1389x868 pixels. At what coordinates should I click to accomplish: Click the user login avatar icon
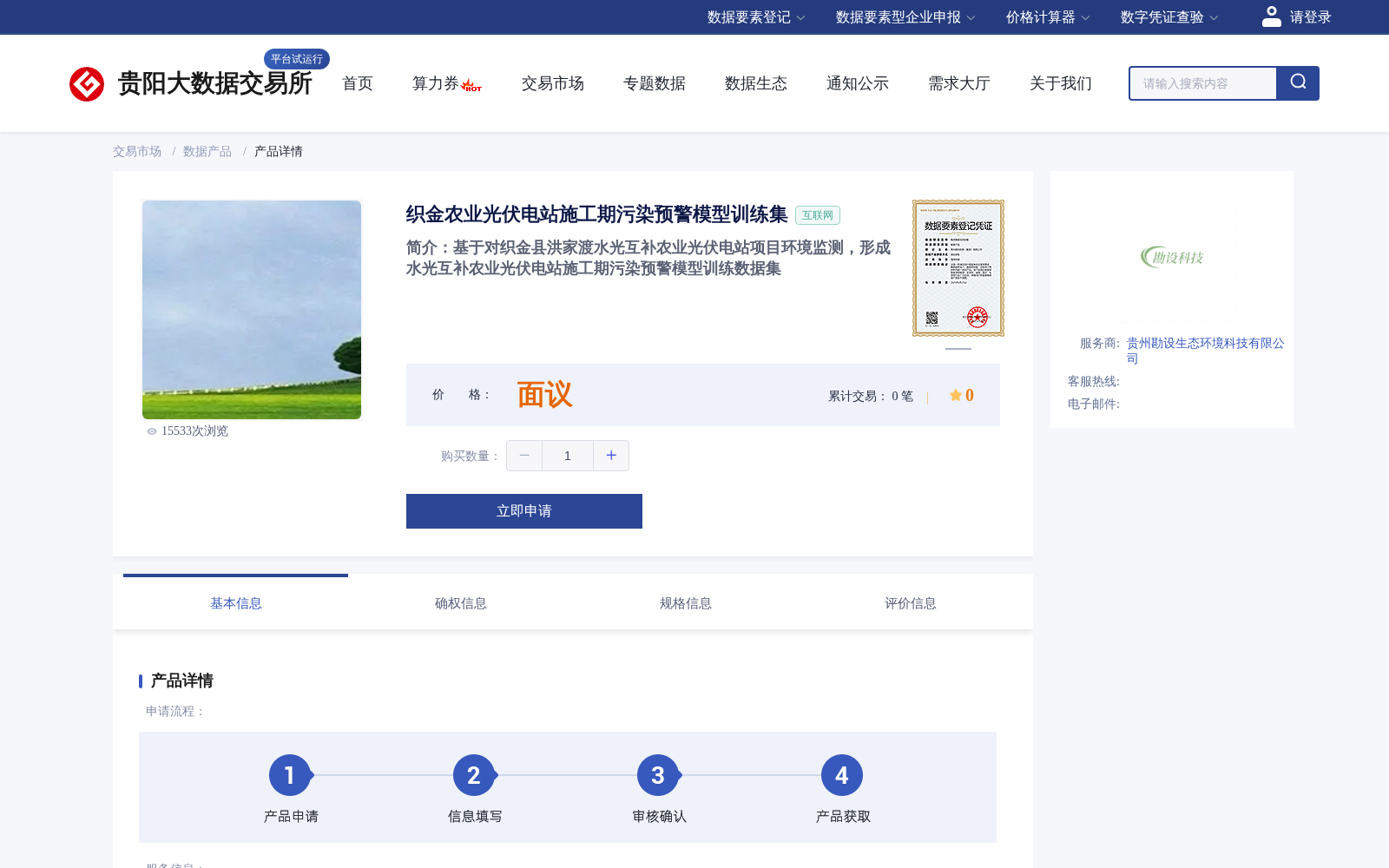[x=1272, y=16]
